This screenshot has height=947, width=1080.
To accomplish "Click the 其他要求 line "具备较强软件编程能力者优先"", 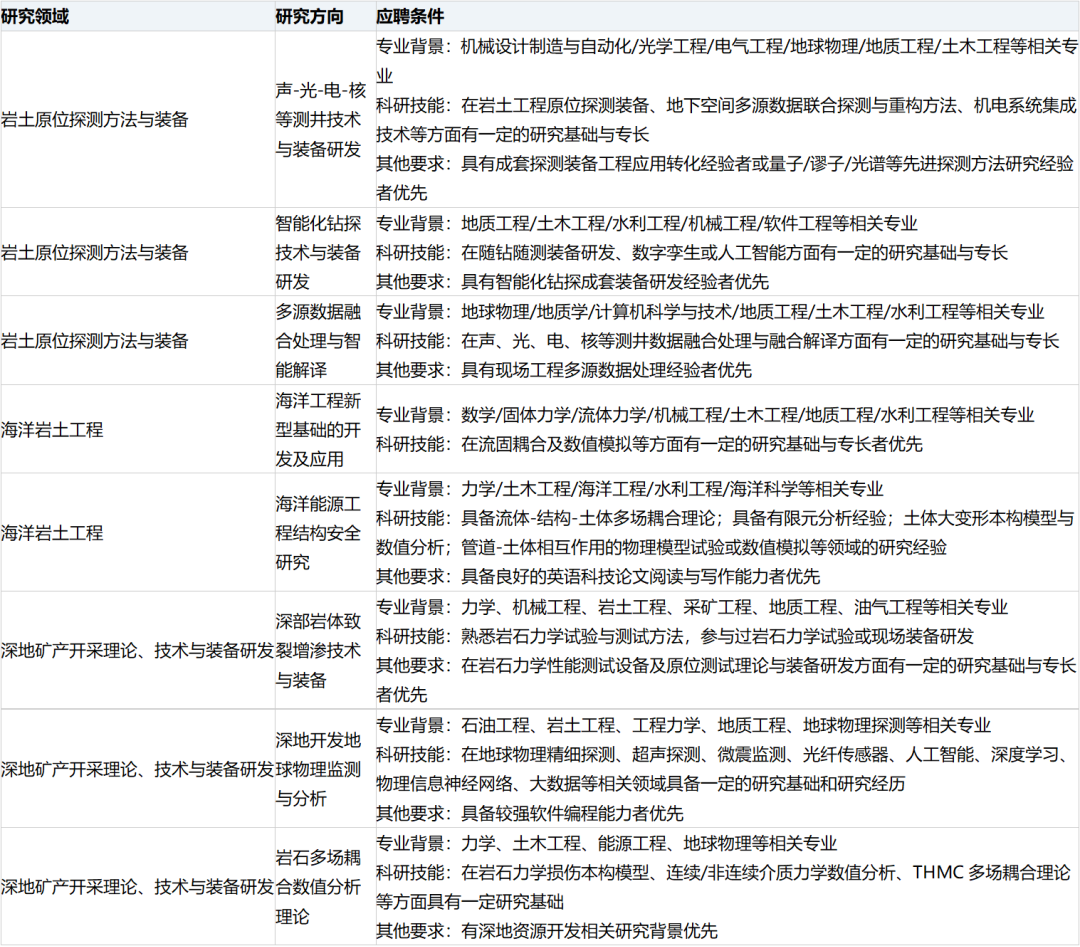I will [530, 813].
